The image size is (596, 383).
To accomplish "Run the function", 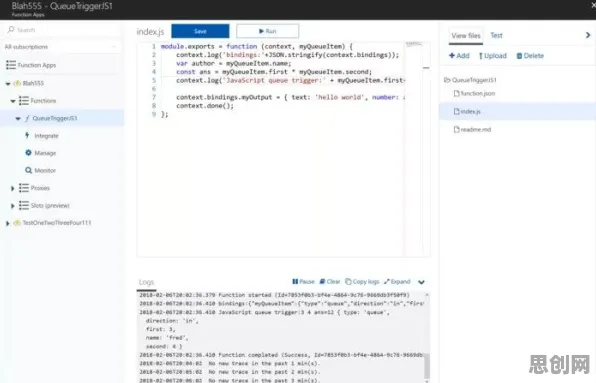I will point(268,31).
